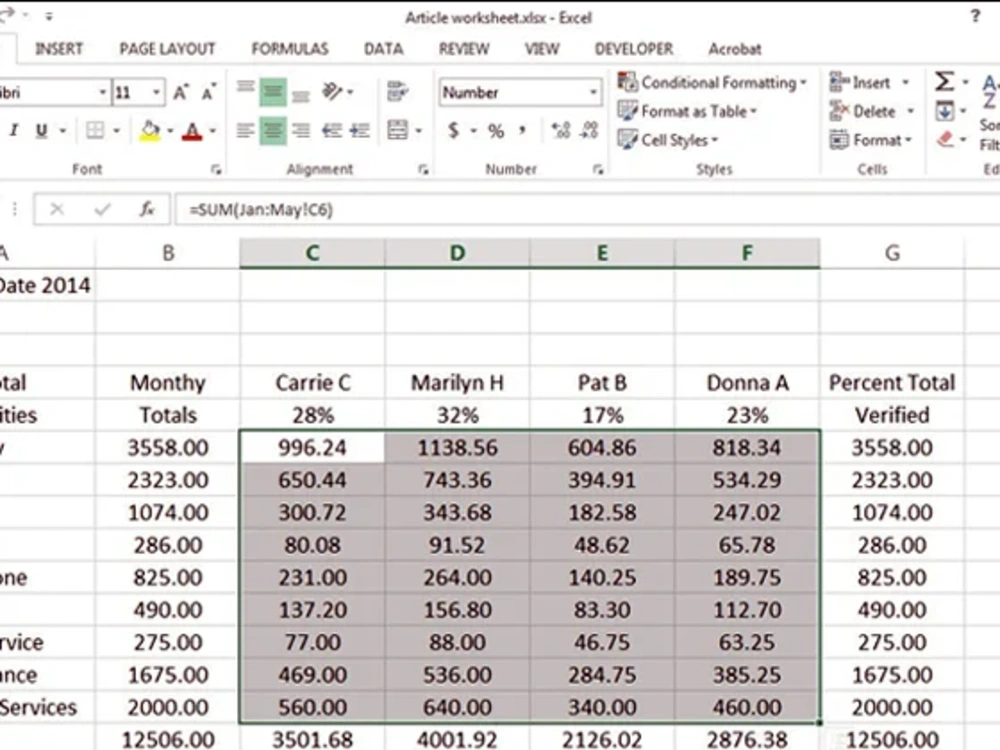This screenshot has height=750, width=1000.
Task: Open Alignment dialog launcher
Action: (x=423, y=169)
